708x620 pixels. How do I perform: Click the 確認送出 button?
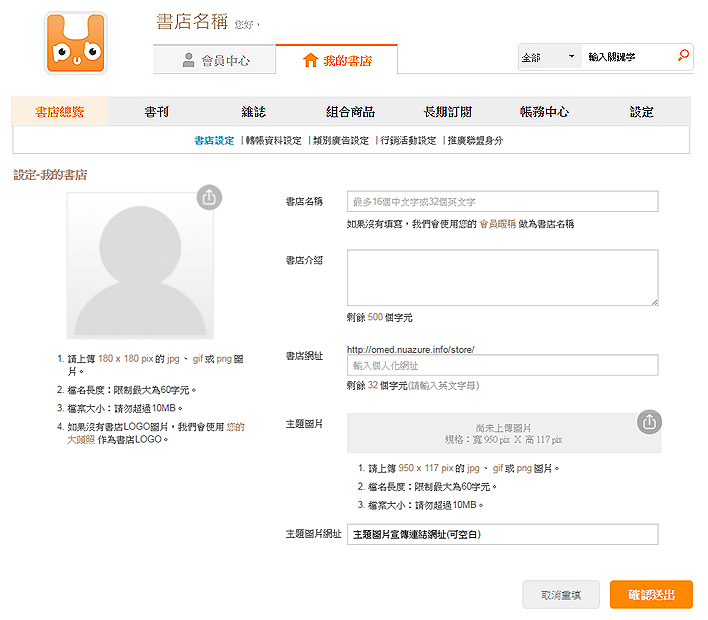coord(651,595)
